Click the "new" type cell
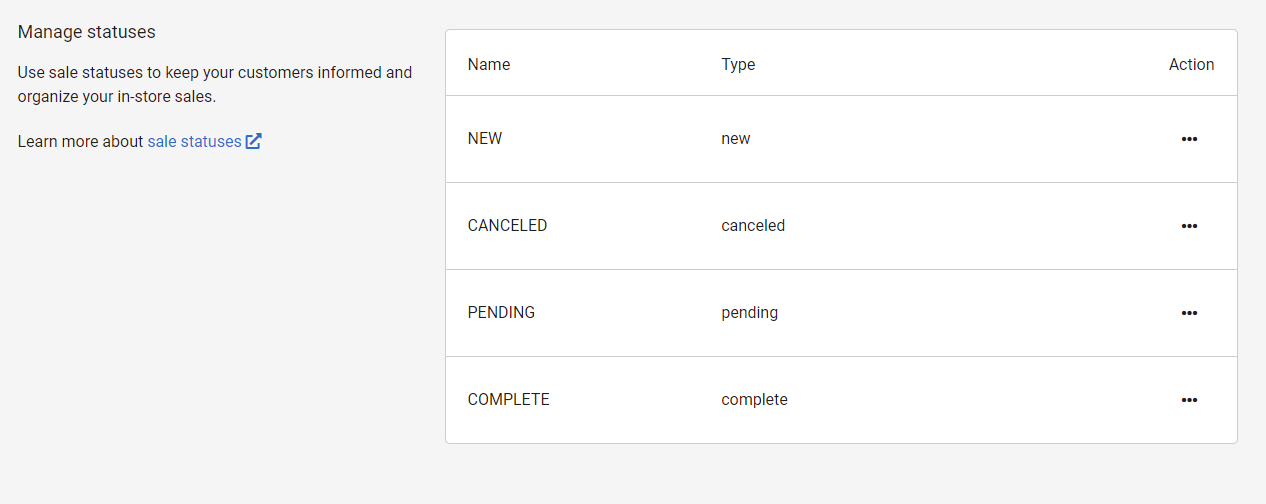1266x504 pixels. click(735, 139)
